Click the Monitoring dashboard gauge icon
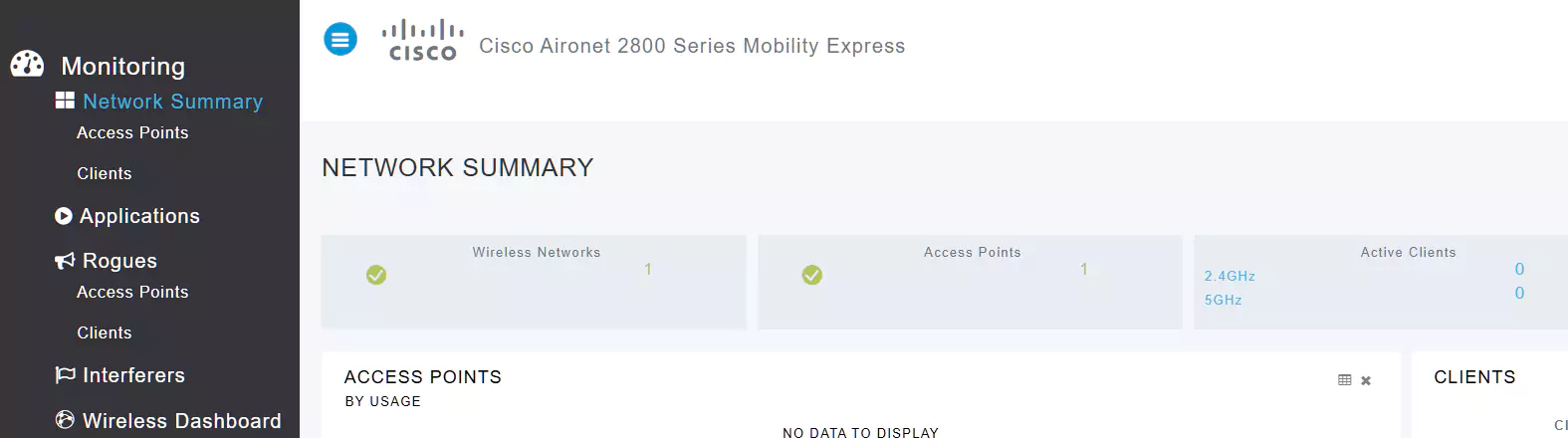 [27, 65]
